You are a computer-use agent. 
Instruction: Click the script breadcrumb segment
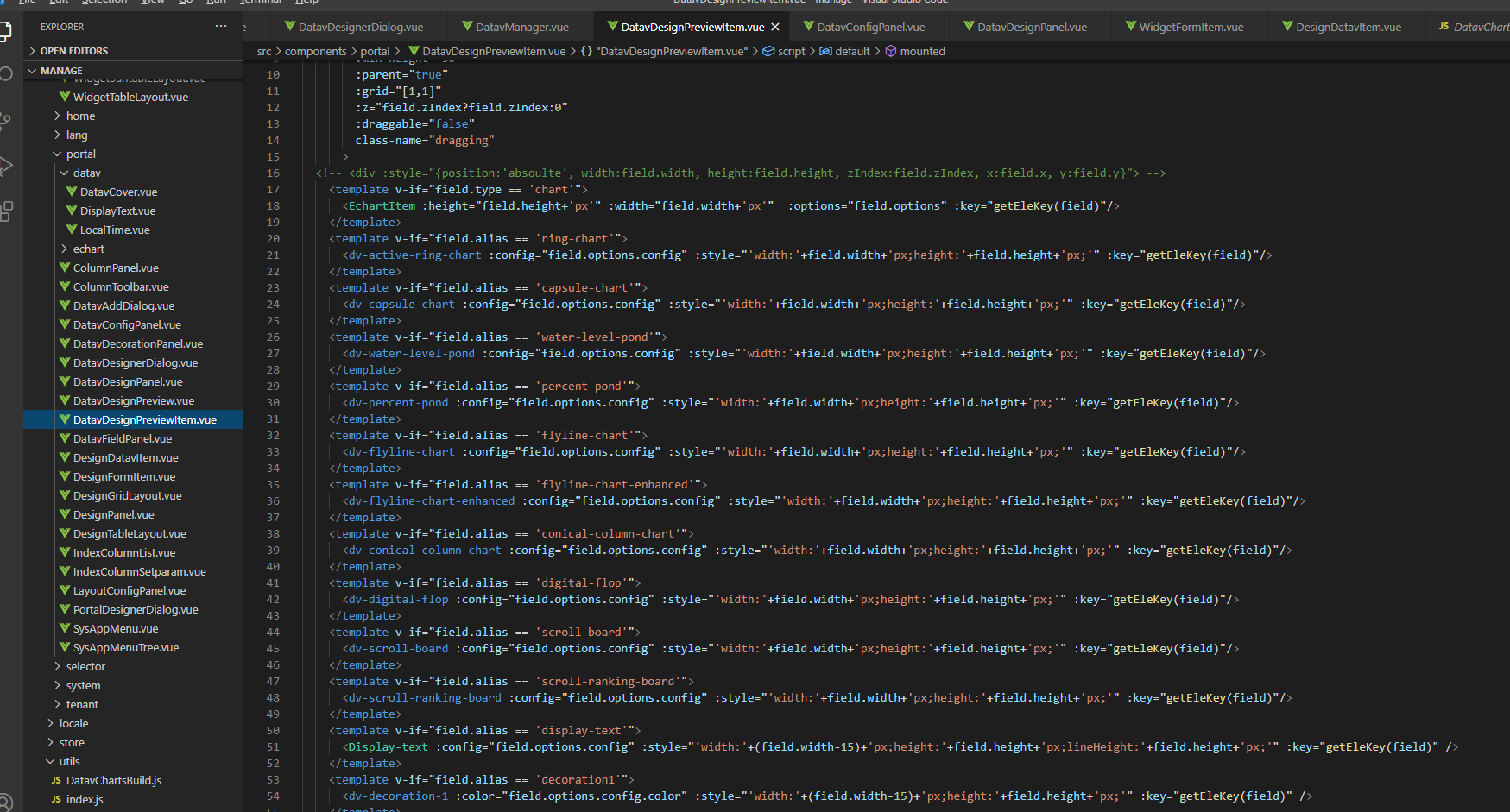792,51
